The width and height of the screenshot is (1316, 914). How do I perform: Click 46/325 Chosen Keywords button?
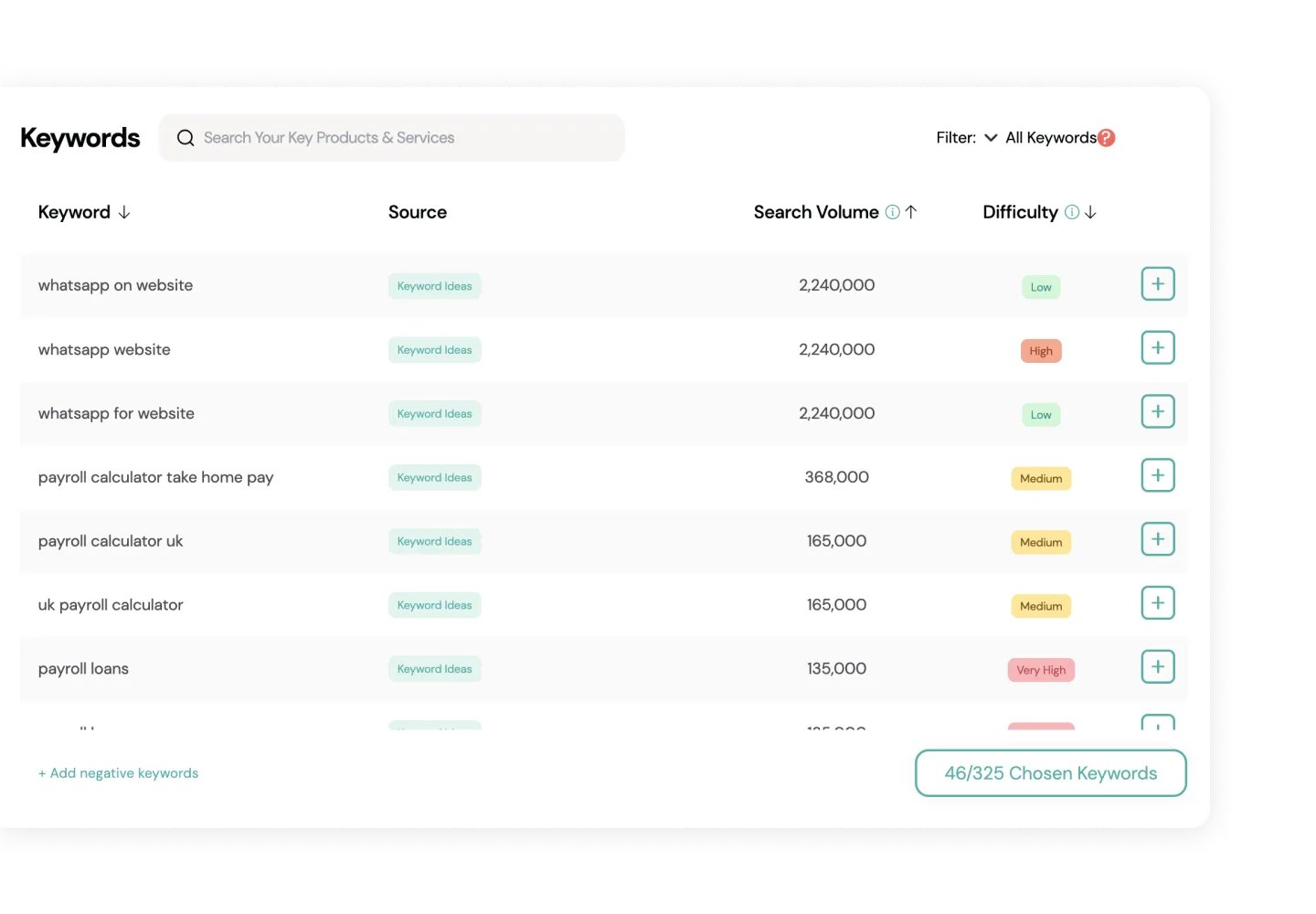pos(1051,773)
